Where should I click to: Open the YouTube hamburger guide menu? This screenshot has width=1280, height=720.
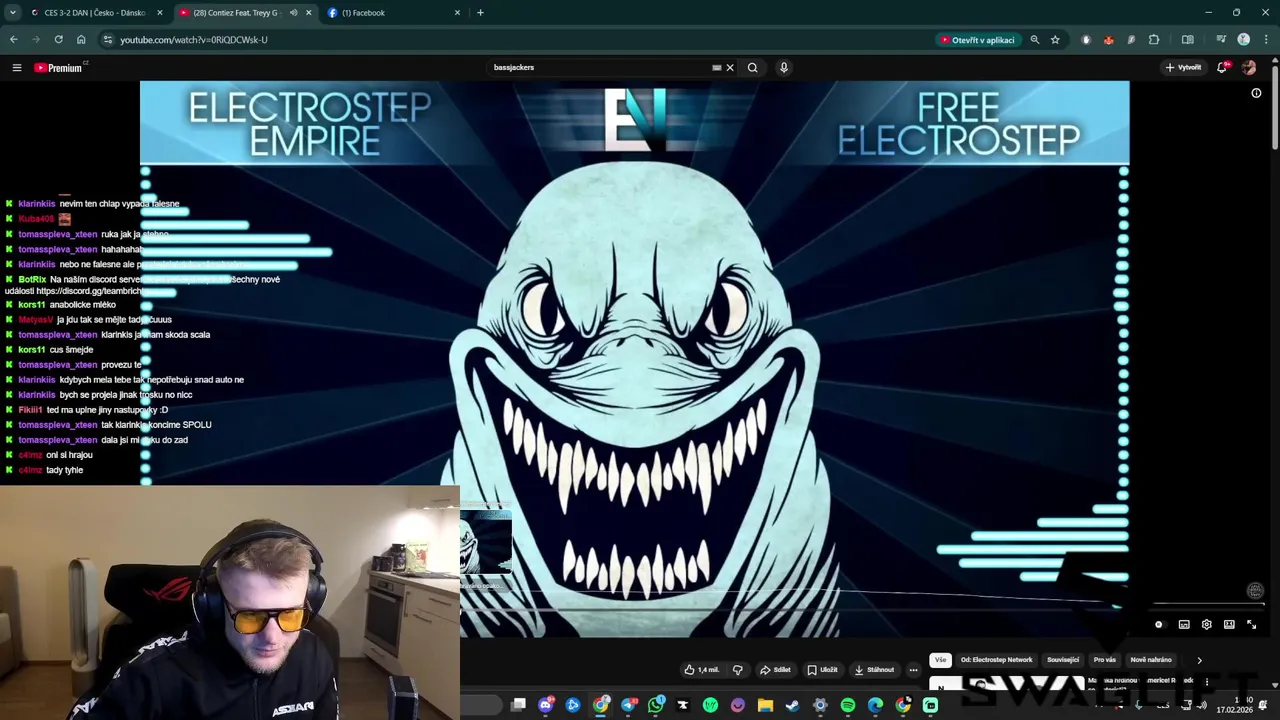(16, 68)
